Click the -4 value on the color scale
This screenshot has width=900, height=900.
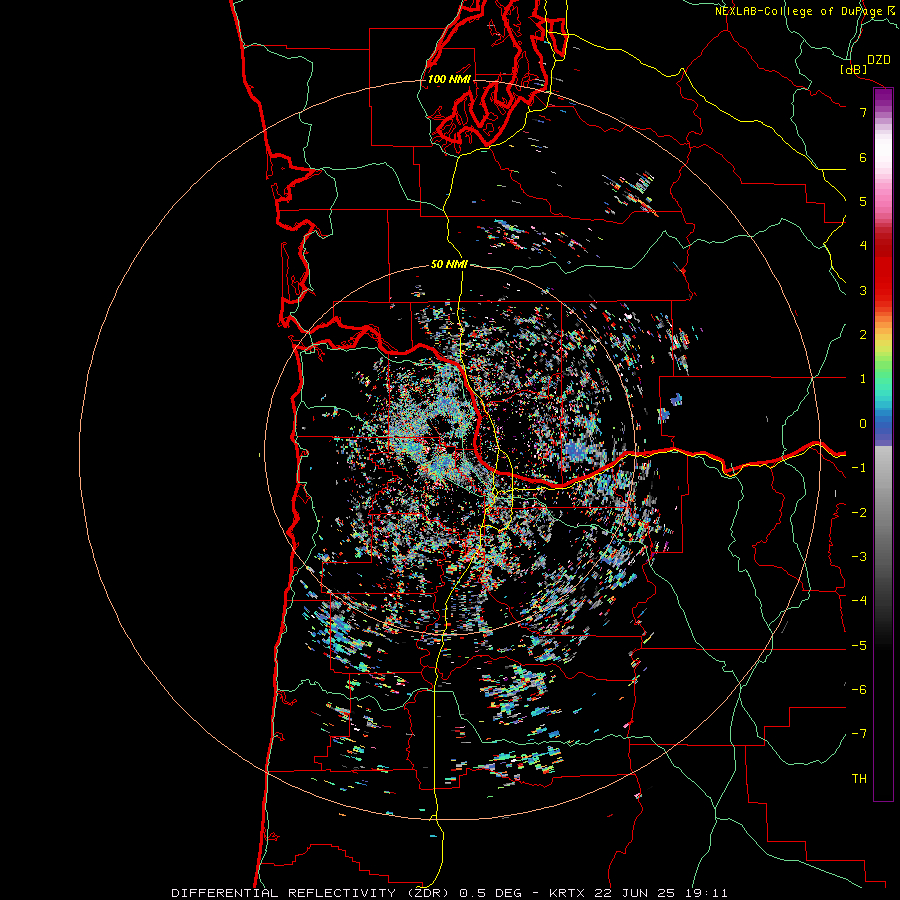859,600
